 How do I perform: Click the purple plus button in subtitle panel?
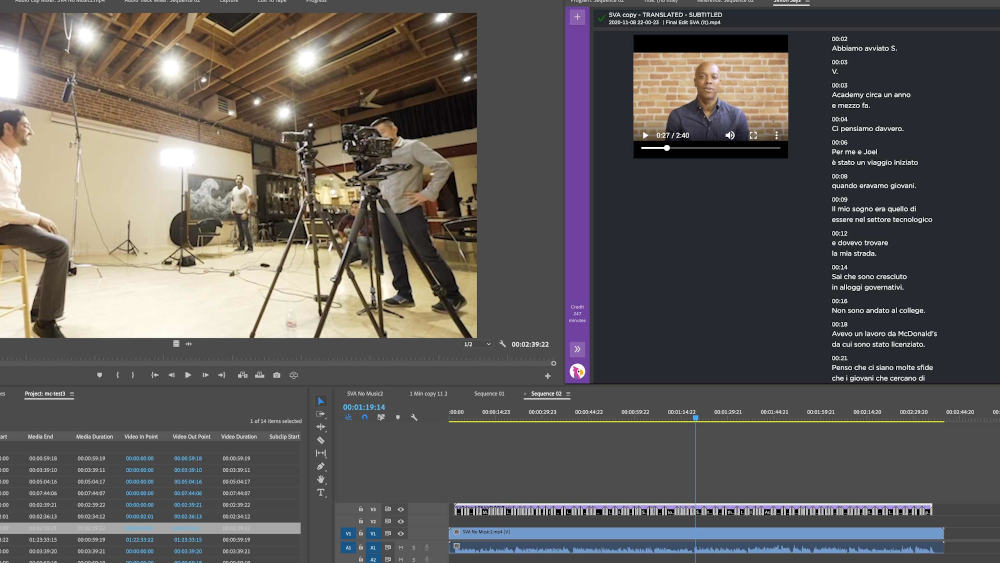pos(577,17)
